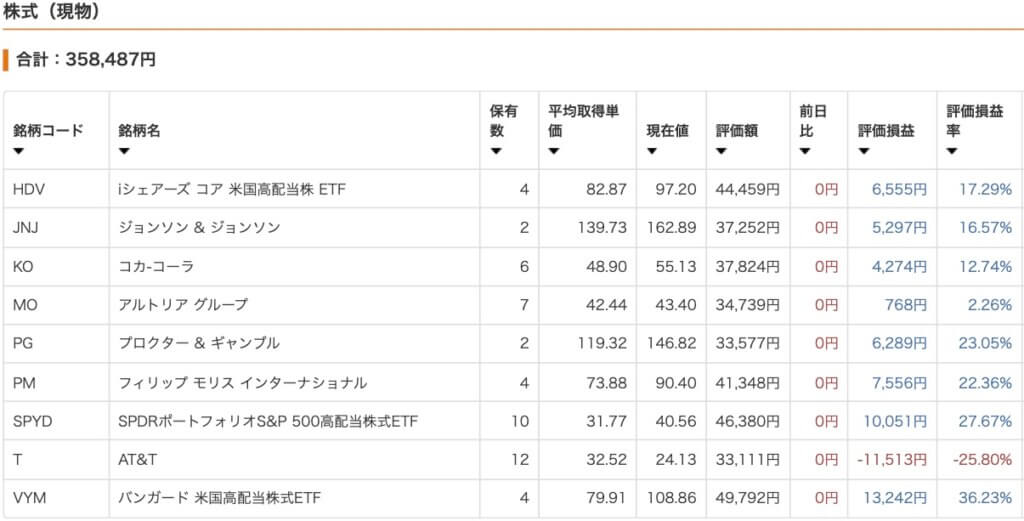Screen dimensions: 1024x521
Task: Sort by 評価損益 arrow icon
Action: [863, 151]
